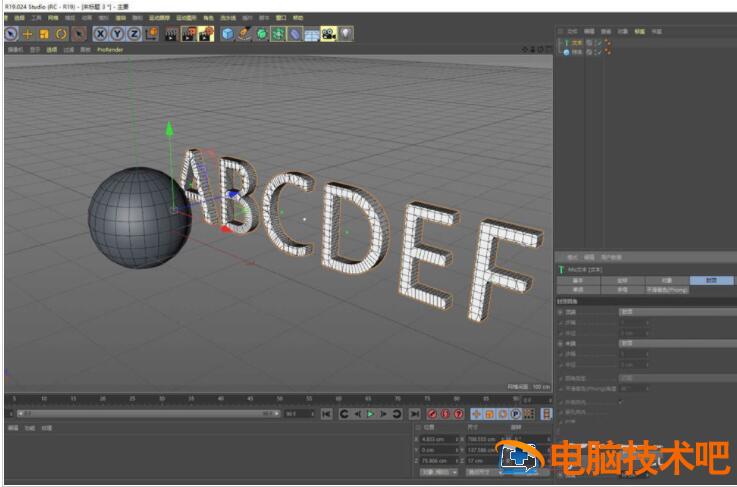Toggle Autokeying red button

tap(446, 414)
